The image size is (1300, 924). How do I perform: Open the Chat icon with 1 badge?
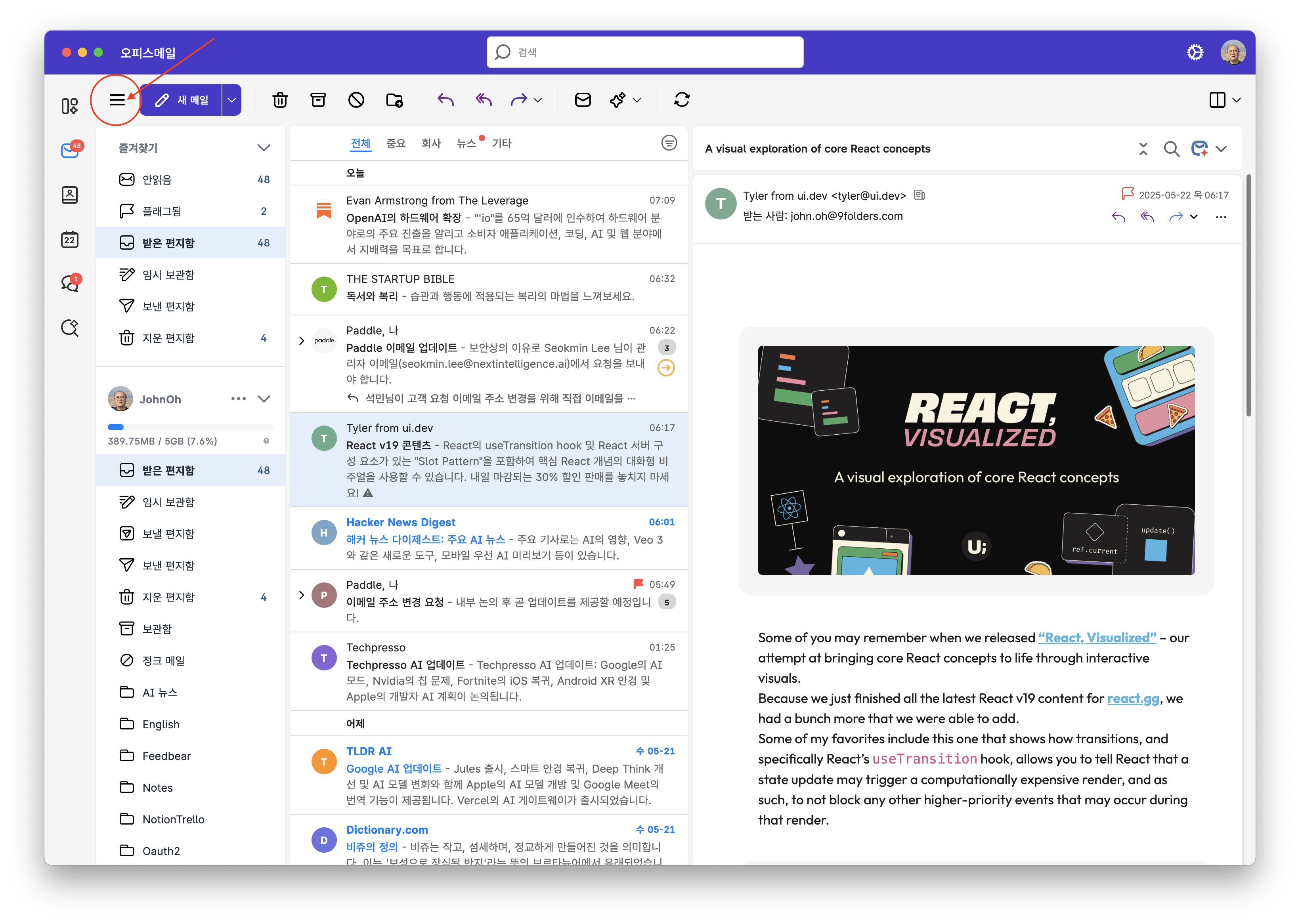click(70, 283)
